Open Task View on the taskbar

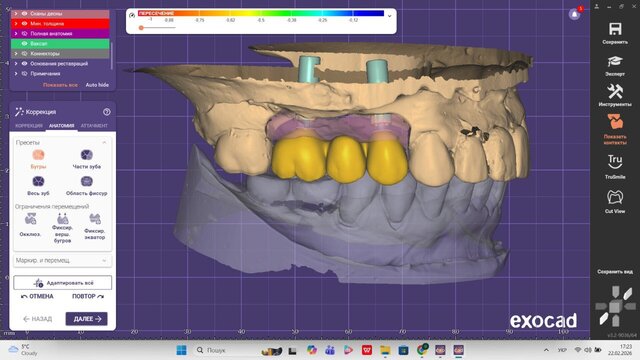pos(292,350)
